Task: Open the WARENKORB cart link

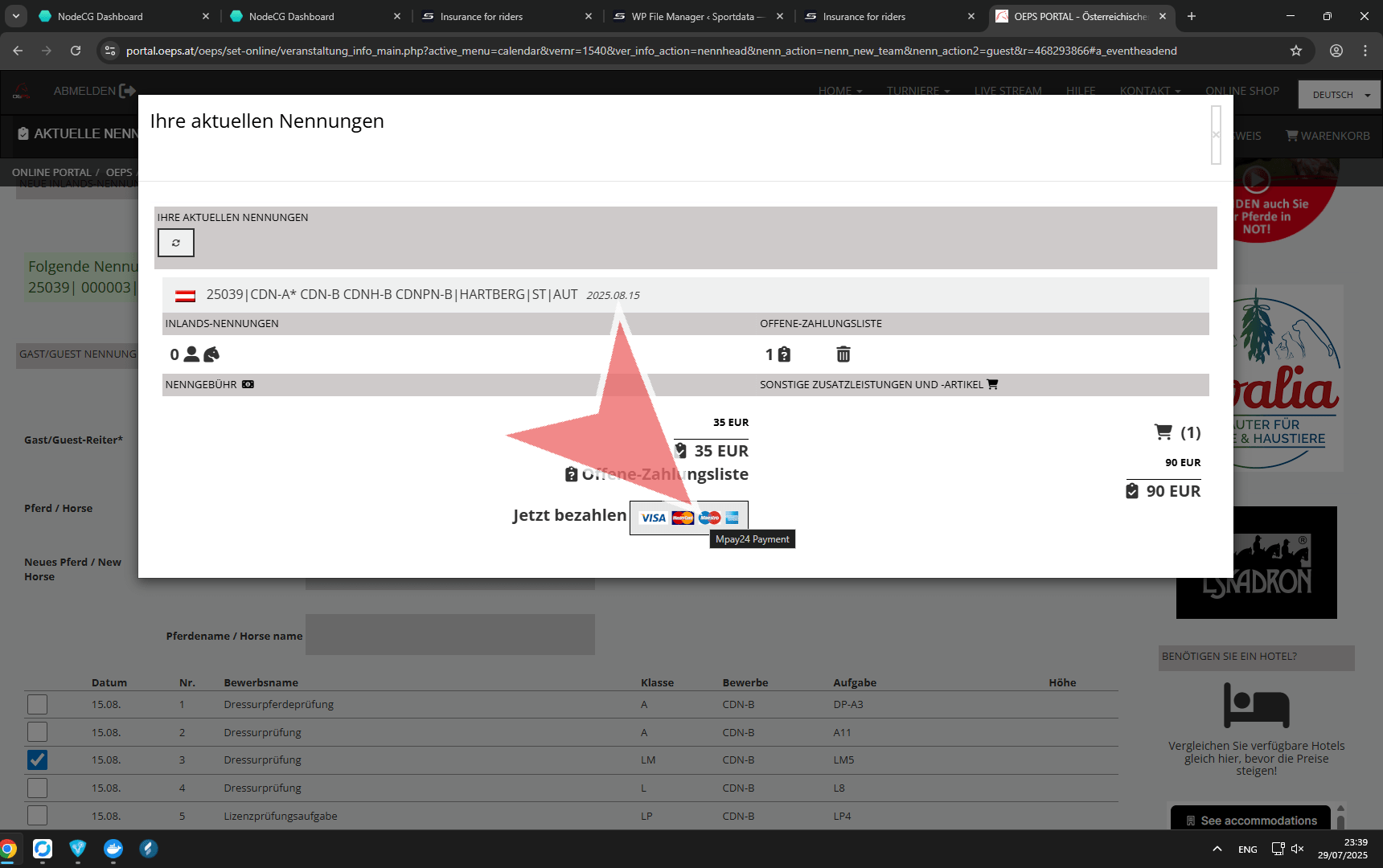Action: 1328,136
